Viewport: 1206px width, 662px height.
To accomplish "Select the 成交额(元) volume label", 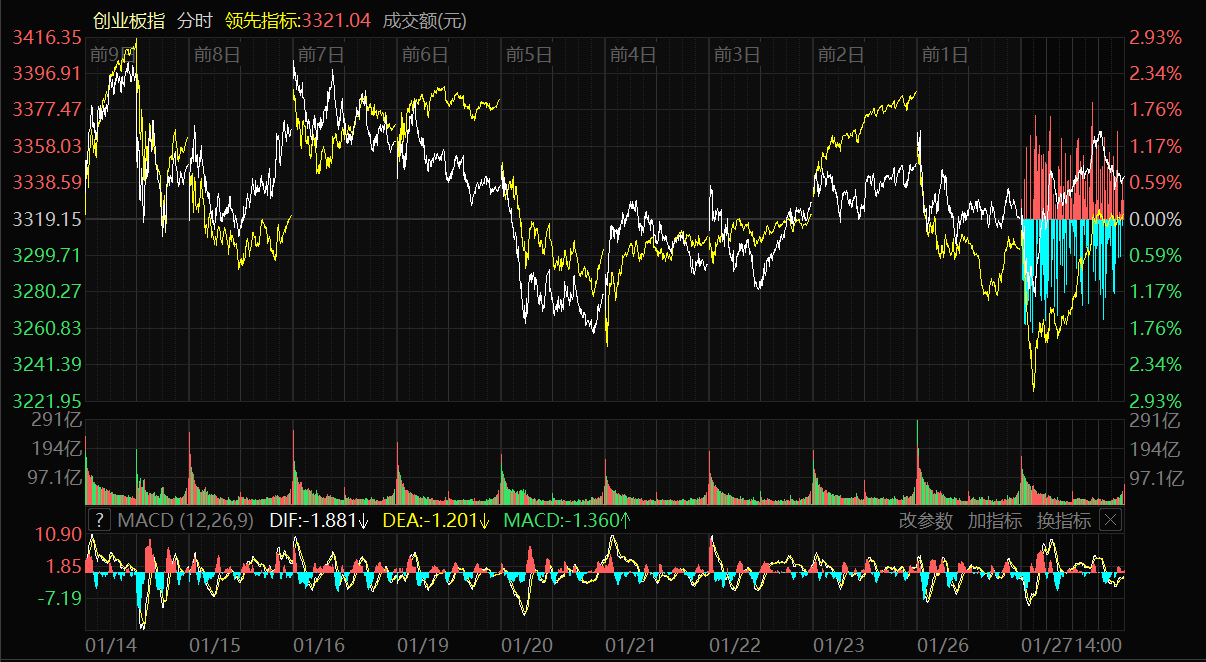I will [x=425, y=20].
